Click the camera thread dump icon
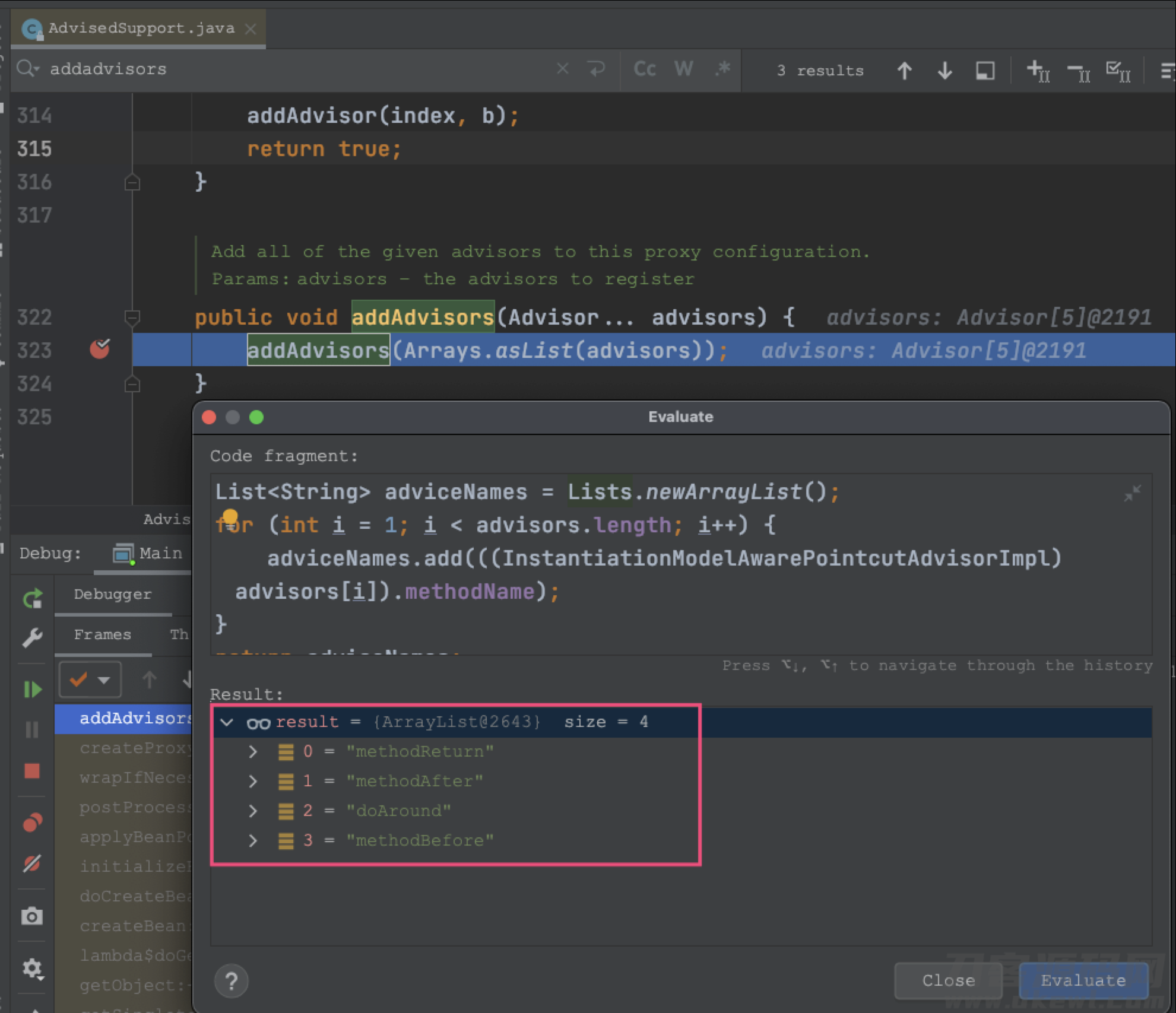Viewport: 1176px width, 1013px height. pos(32,916)
